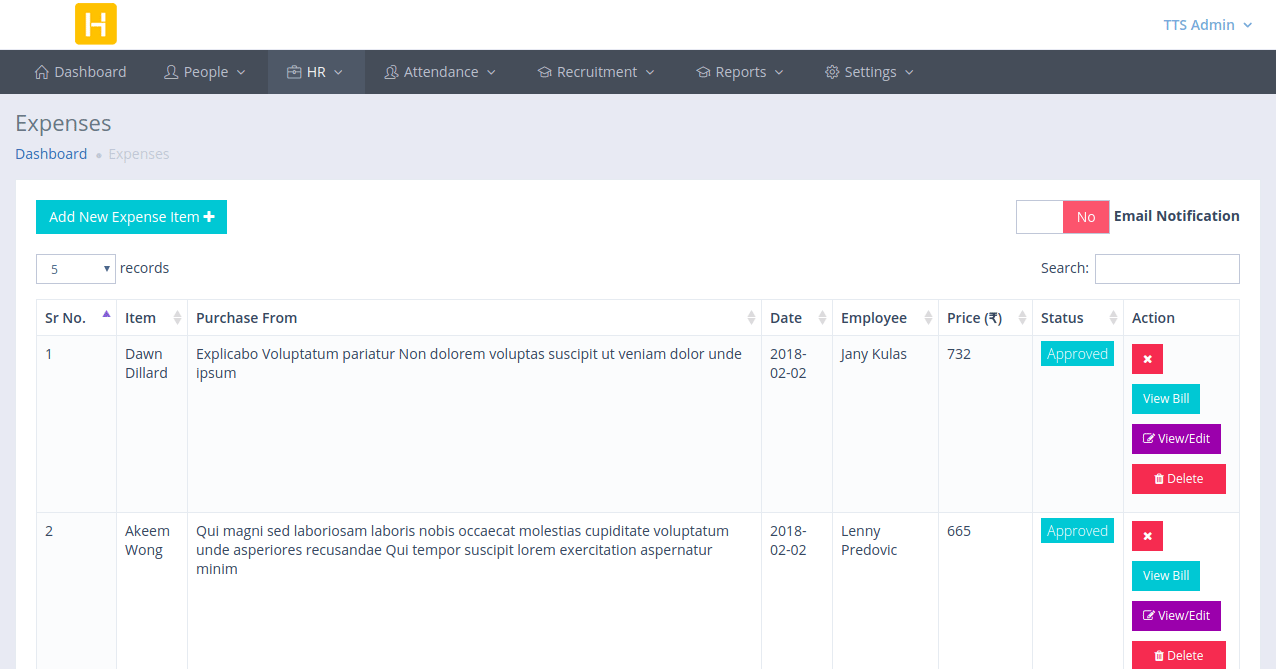Open the records-per-page dropdown showing 5

(x=75, y=268)
